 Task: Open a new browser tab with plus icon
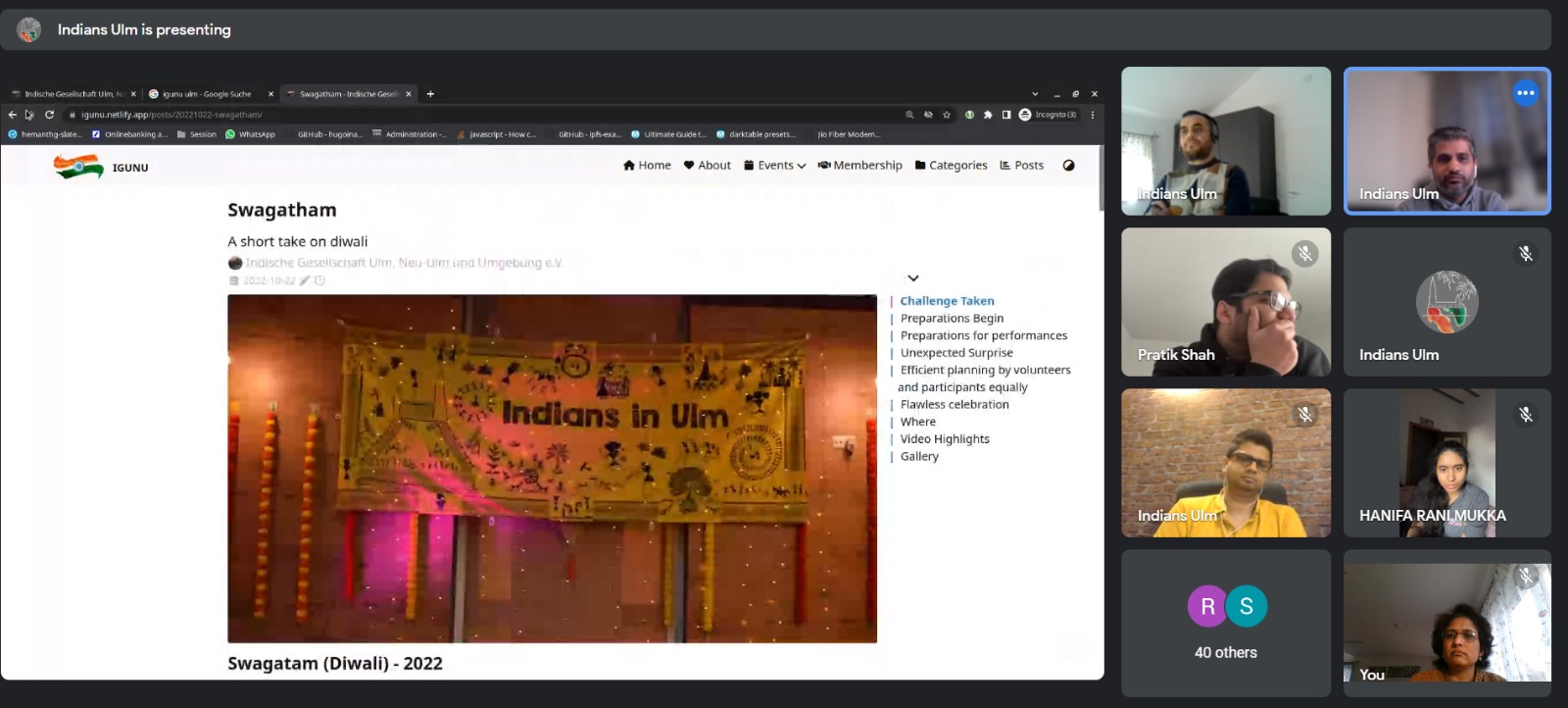(x=430, y=94)
